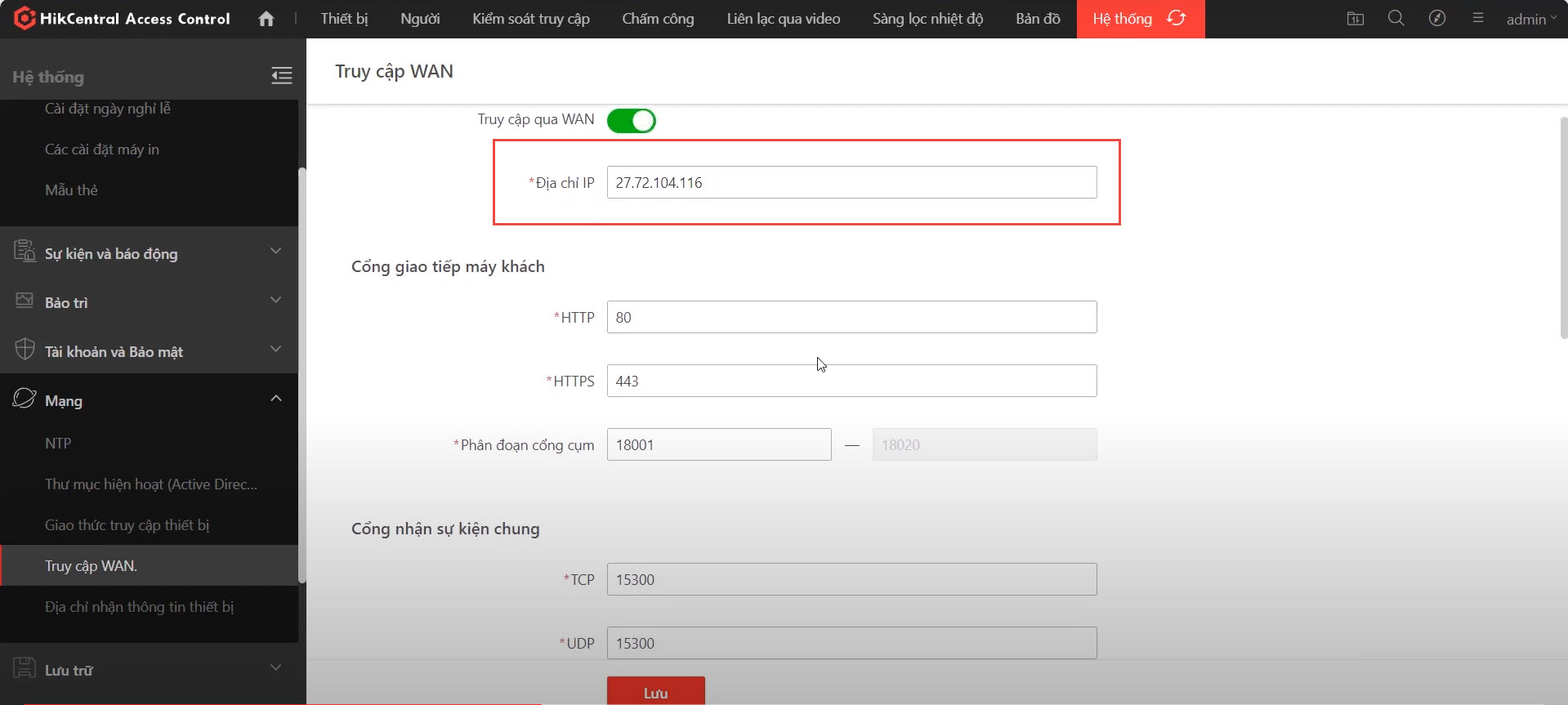
Task: Open the Chấm công menu
Action: click(x=658, y=19)
